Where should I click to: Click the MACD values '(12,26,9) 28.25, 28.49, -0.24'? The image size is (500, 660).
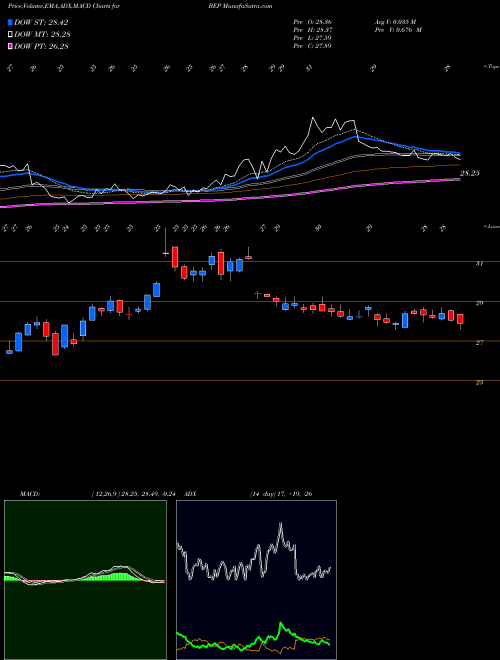coord(136,494)
